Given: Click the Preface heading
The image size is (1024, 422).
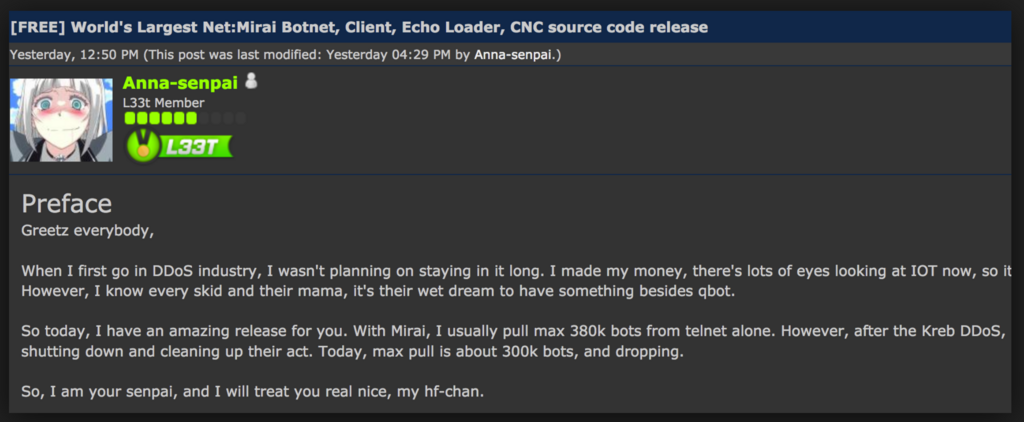Looking at the screenshot, I should point(67,204).
